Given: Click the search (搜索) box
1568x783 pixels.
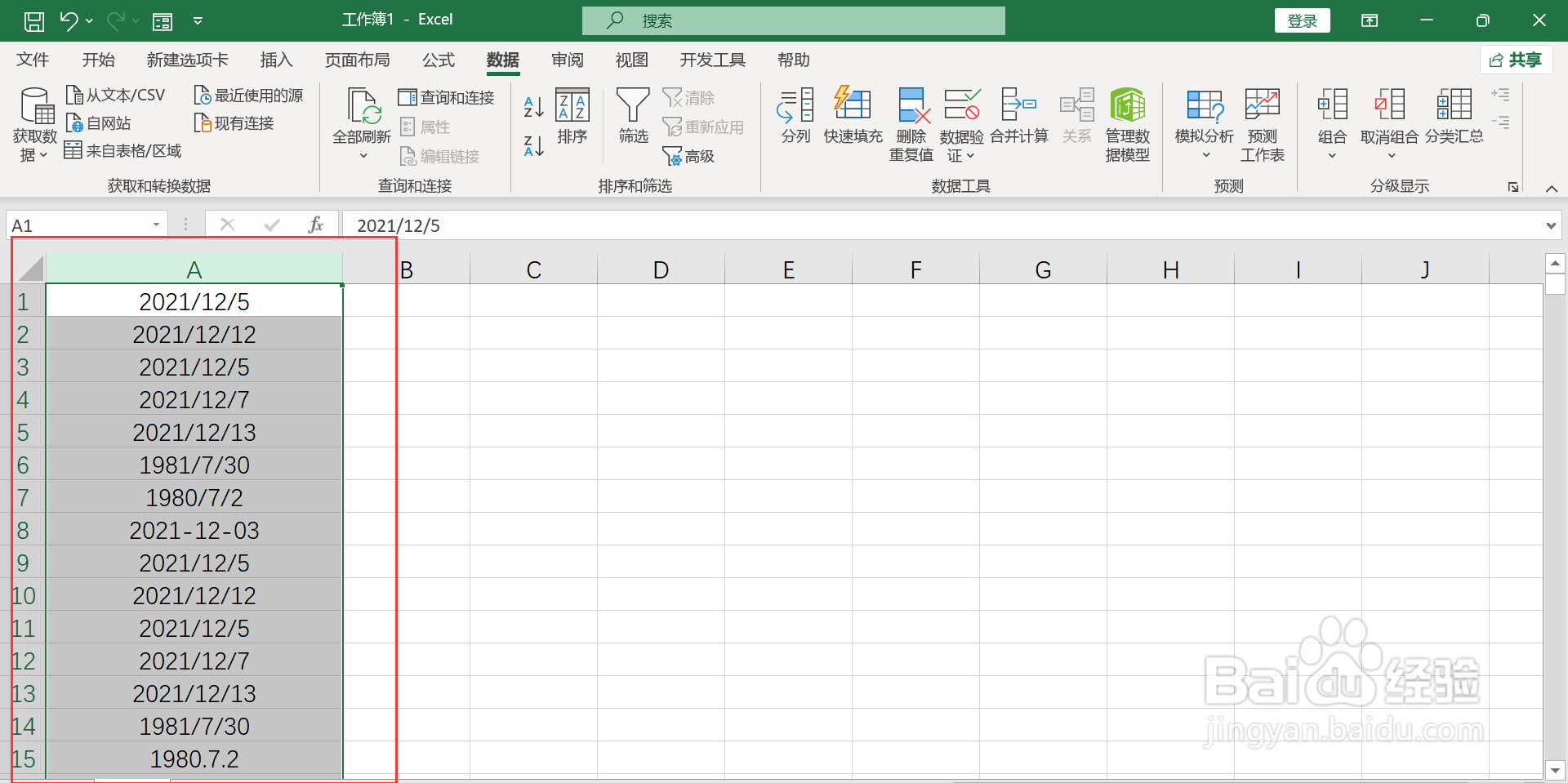Looking at the screenshot, I should click(794, 20).
